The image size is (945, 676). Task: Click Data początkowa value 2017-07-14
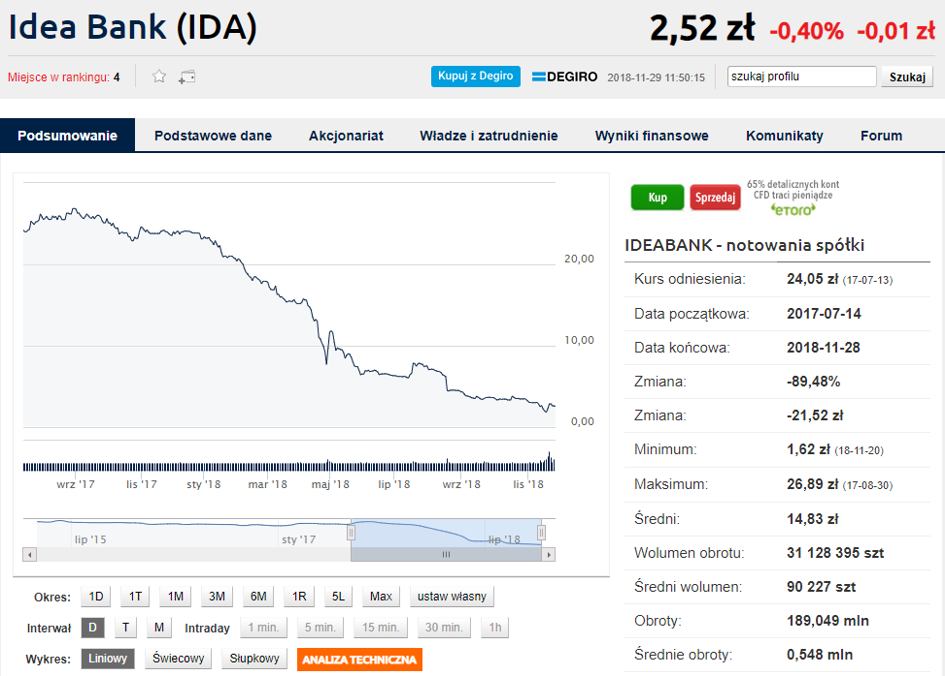(824, 314)
